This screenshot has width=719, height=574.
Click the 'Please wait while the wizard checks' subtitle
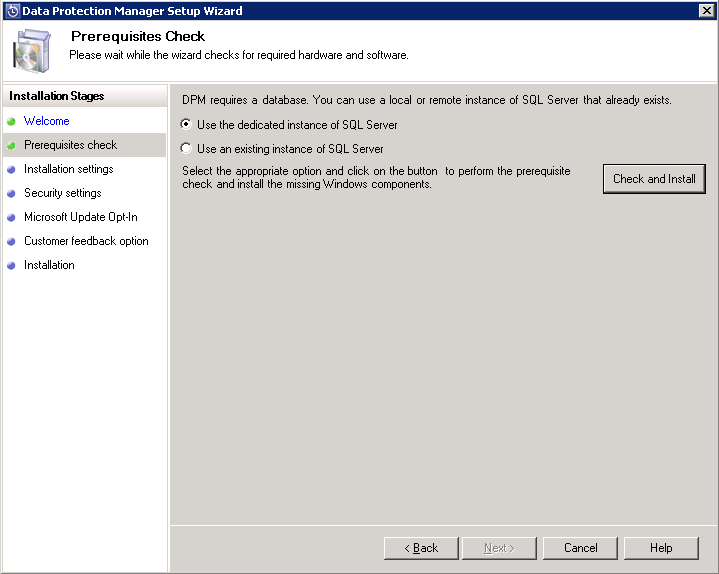238,55
